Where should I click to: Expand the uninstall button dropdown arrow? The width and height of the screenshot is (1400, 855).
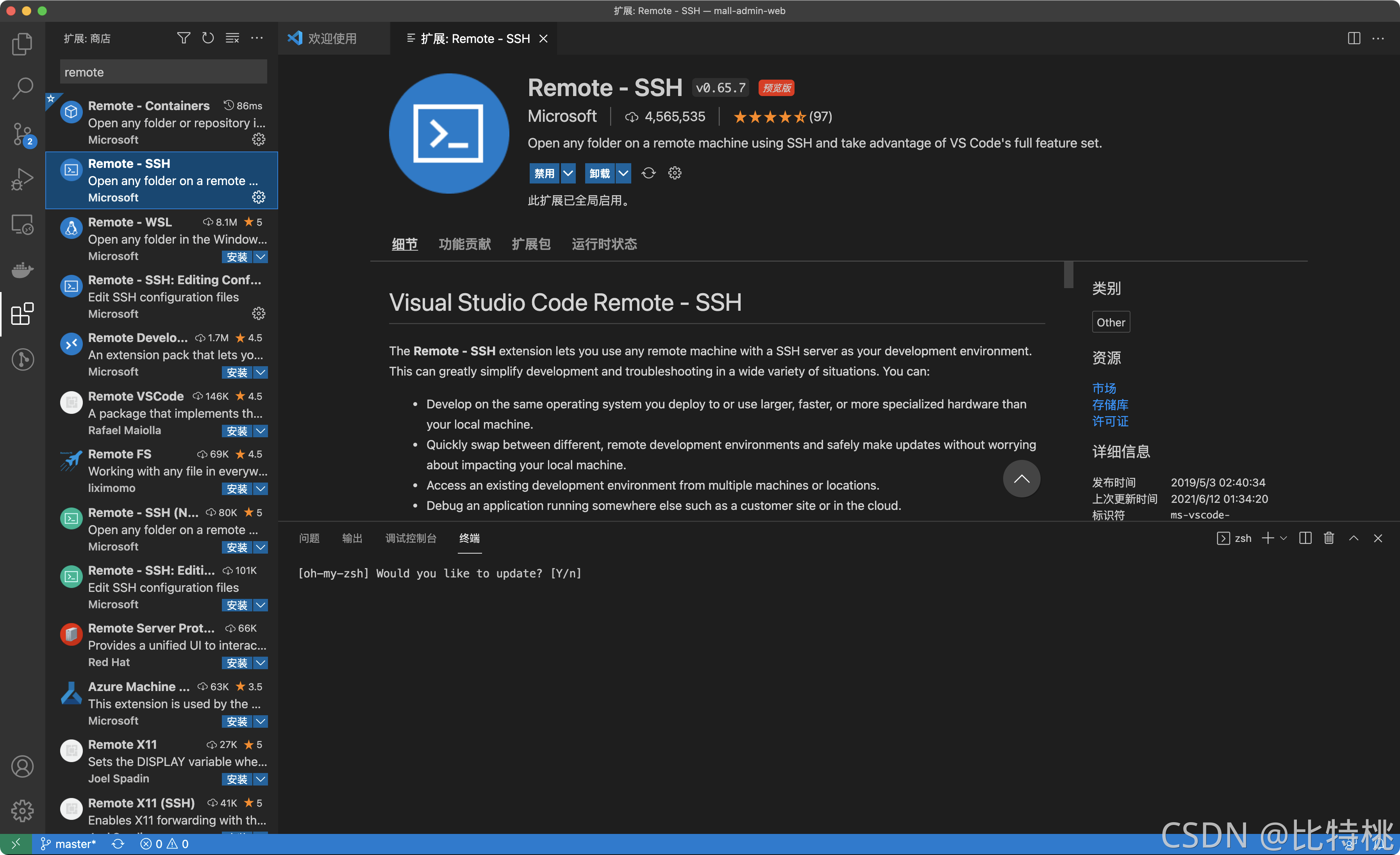[x=624, y=173]
